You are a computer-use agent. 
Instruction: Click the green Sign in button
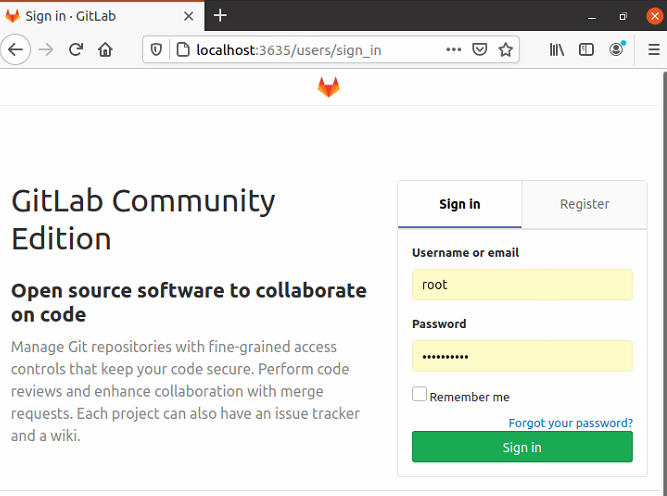(522, 447)
